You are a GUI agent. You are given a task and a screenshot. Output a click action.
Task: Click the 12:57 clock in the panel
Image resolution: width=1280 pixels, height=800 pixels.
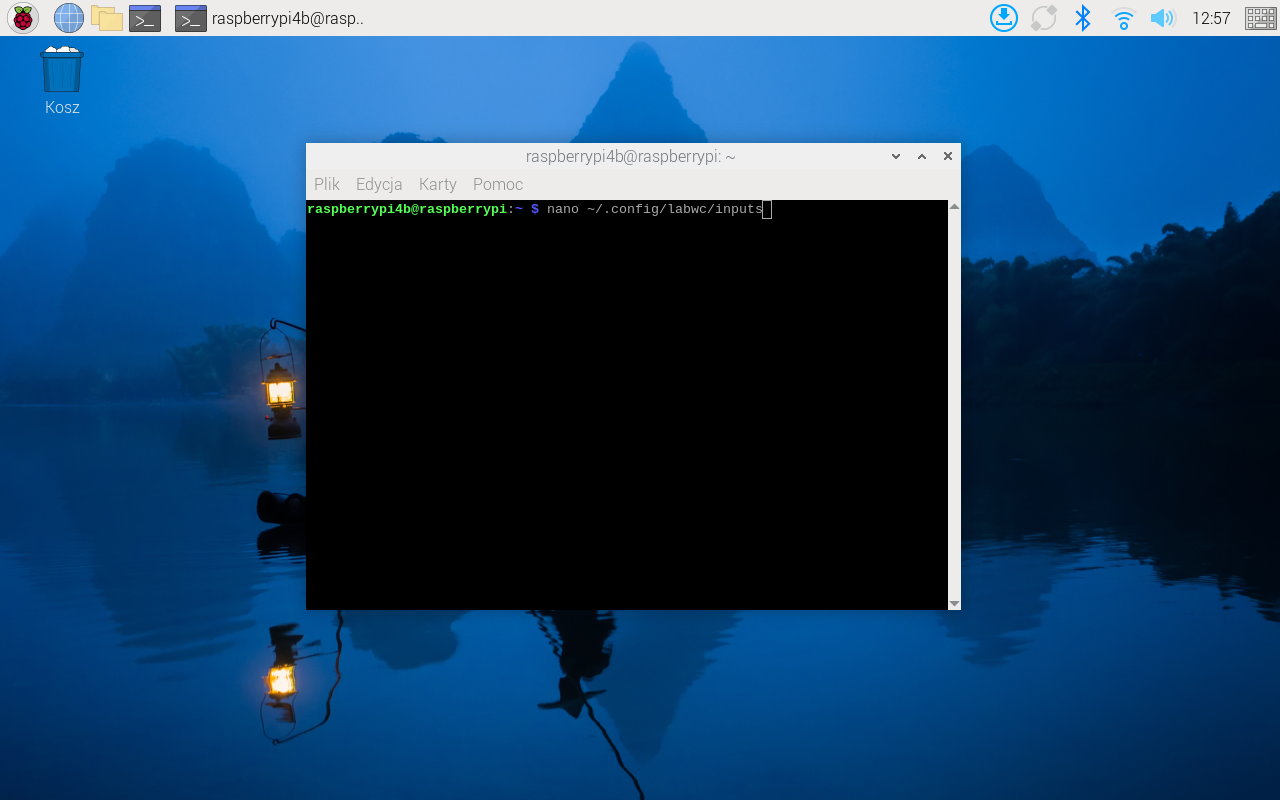[x=1211, y=18]
